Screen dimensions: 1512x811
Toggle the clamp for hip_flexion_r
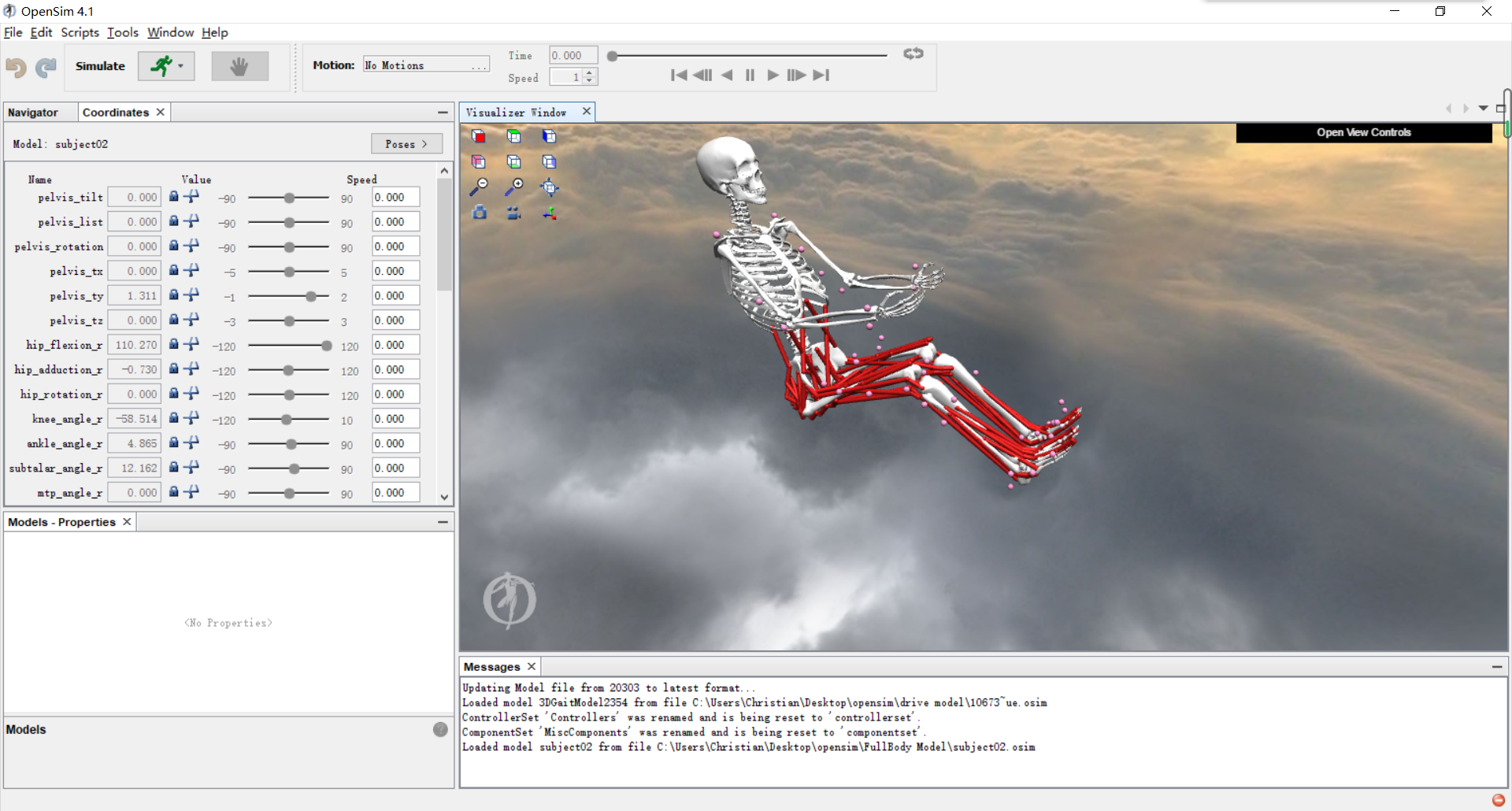(191, 345)
